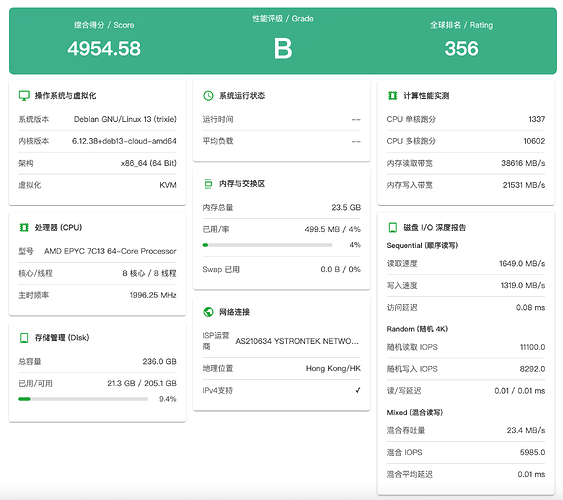Click the CPU single-core score 1337
Image resolution: width=563 pixels, height=500 pixels.
(x=537, y=119)
